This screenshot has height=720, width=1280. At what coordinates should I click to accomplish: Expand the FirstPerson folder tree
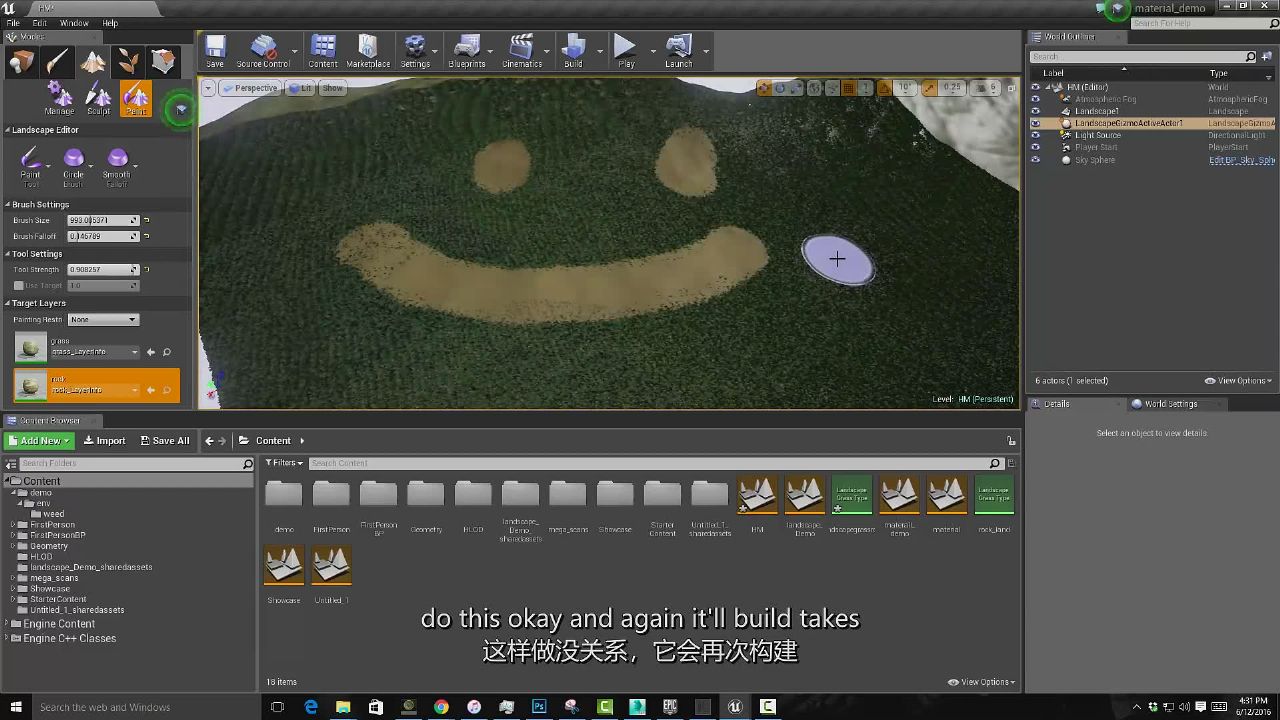(x=14, y=525)
